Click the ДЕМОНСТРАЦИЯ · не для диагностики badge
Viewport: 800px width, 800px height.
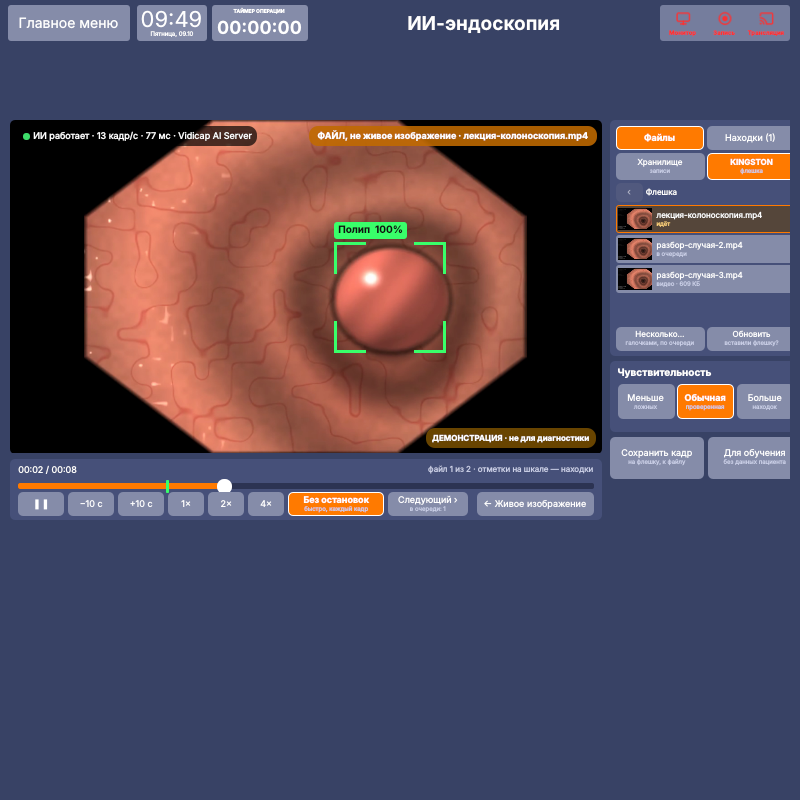511,438
